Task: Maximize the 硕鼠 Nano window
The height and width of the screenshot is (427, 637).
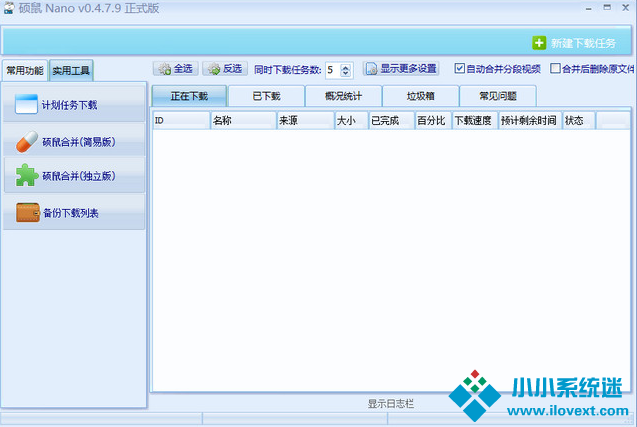Action: [x=607, y=7]
